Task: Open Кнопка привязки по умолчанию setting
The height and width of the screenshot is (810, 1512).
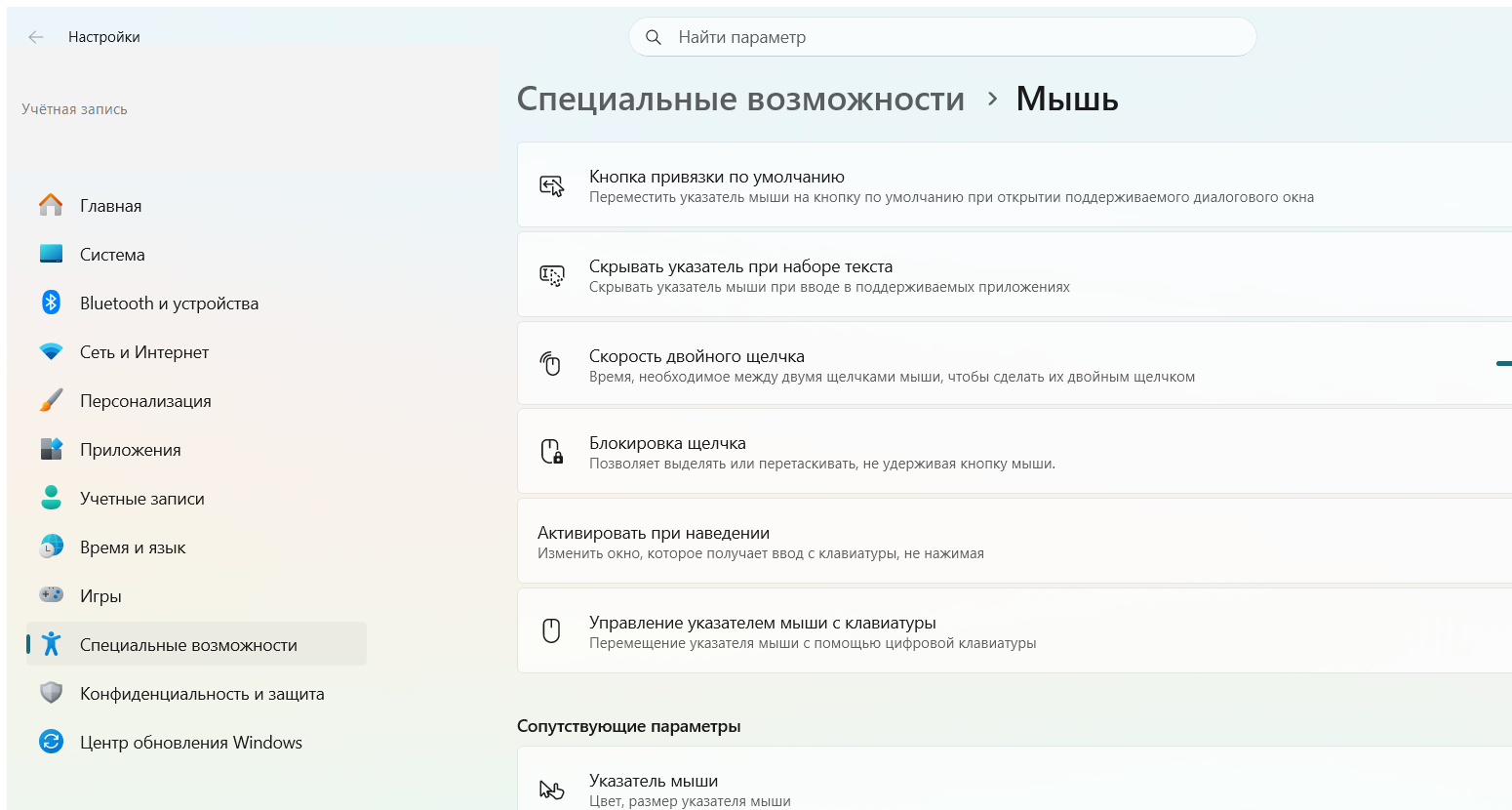Action: 1015,185
